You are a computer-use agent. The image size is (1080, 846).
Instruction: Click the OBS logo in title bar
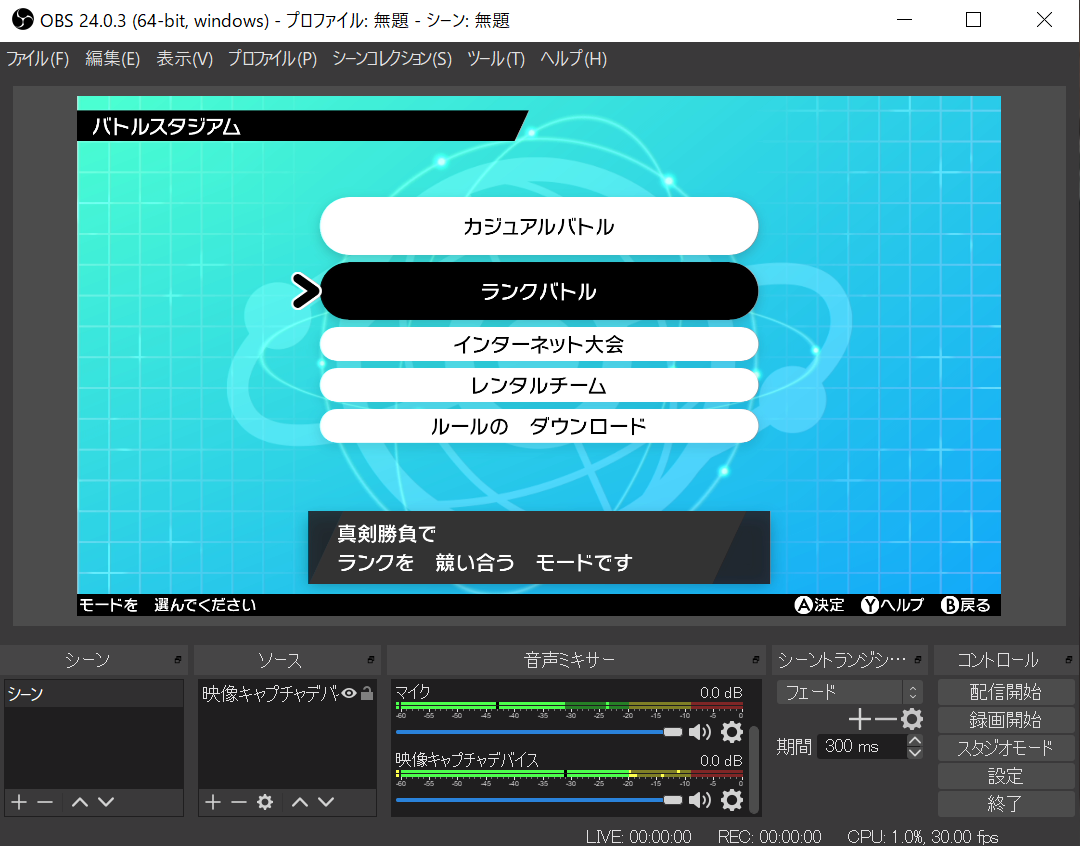click(22, 20)
